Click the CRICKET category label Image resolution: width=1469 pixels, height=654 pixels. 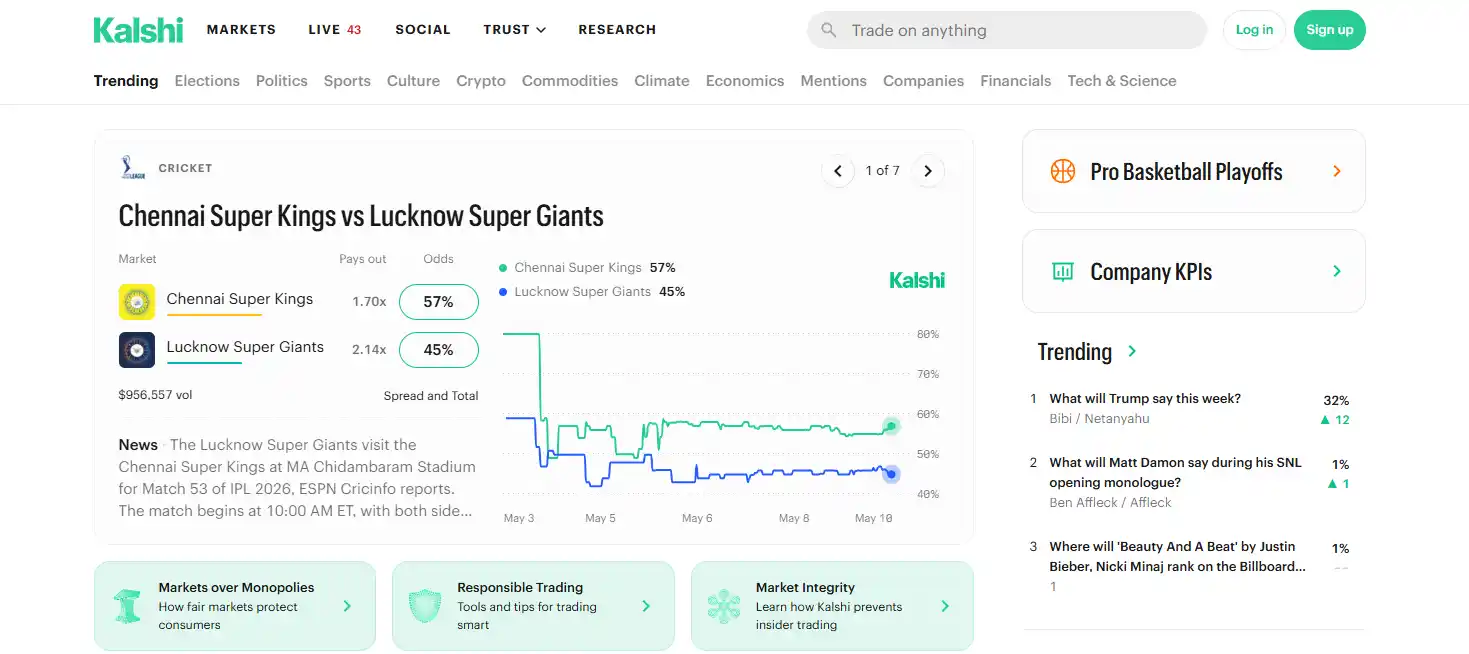point(186,168)
